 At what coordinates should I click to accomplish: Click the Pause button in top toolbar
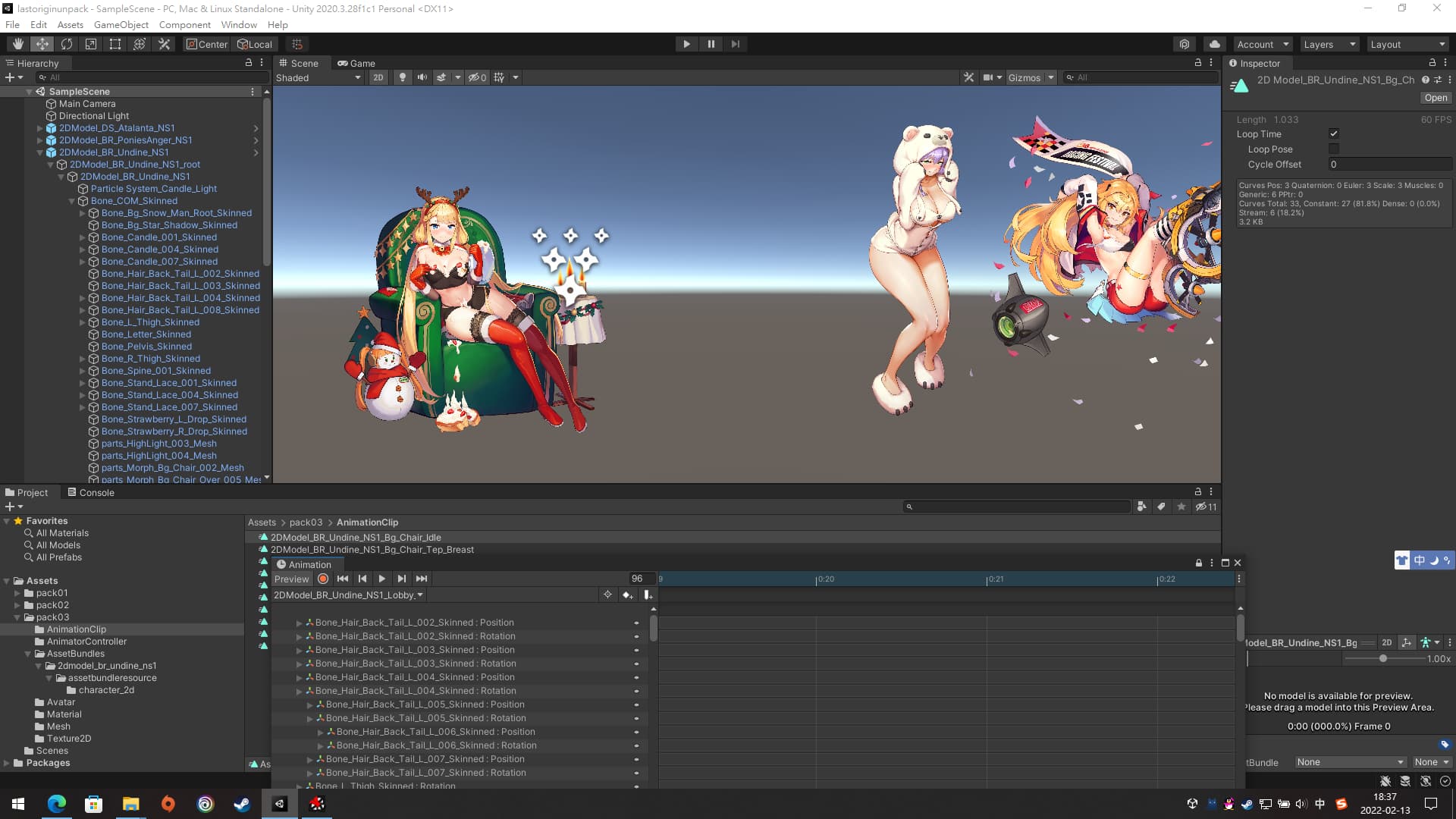coord(711,44)
